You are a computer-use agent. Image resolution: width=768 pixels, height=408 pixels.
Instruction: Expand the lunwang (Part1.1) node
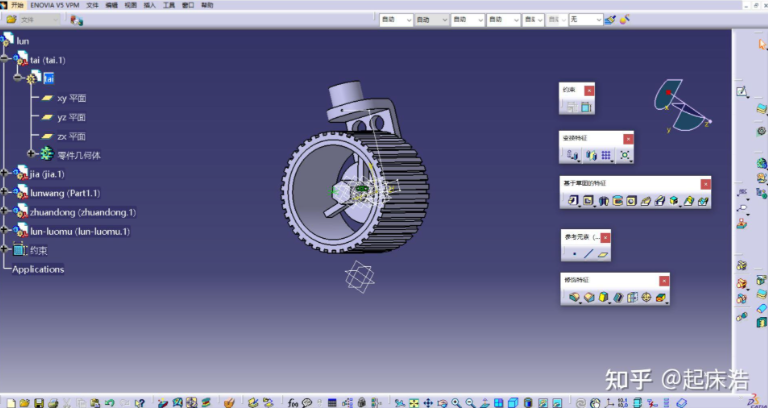pos(4,192)
